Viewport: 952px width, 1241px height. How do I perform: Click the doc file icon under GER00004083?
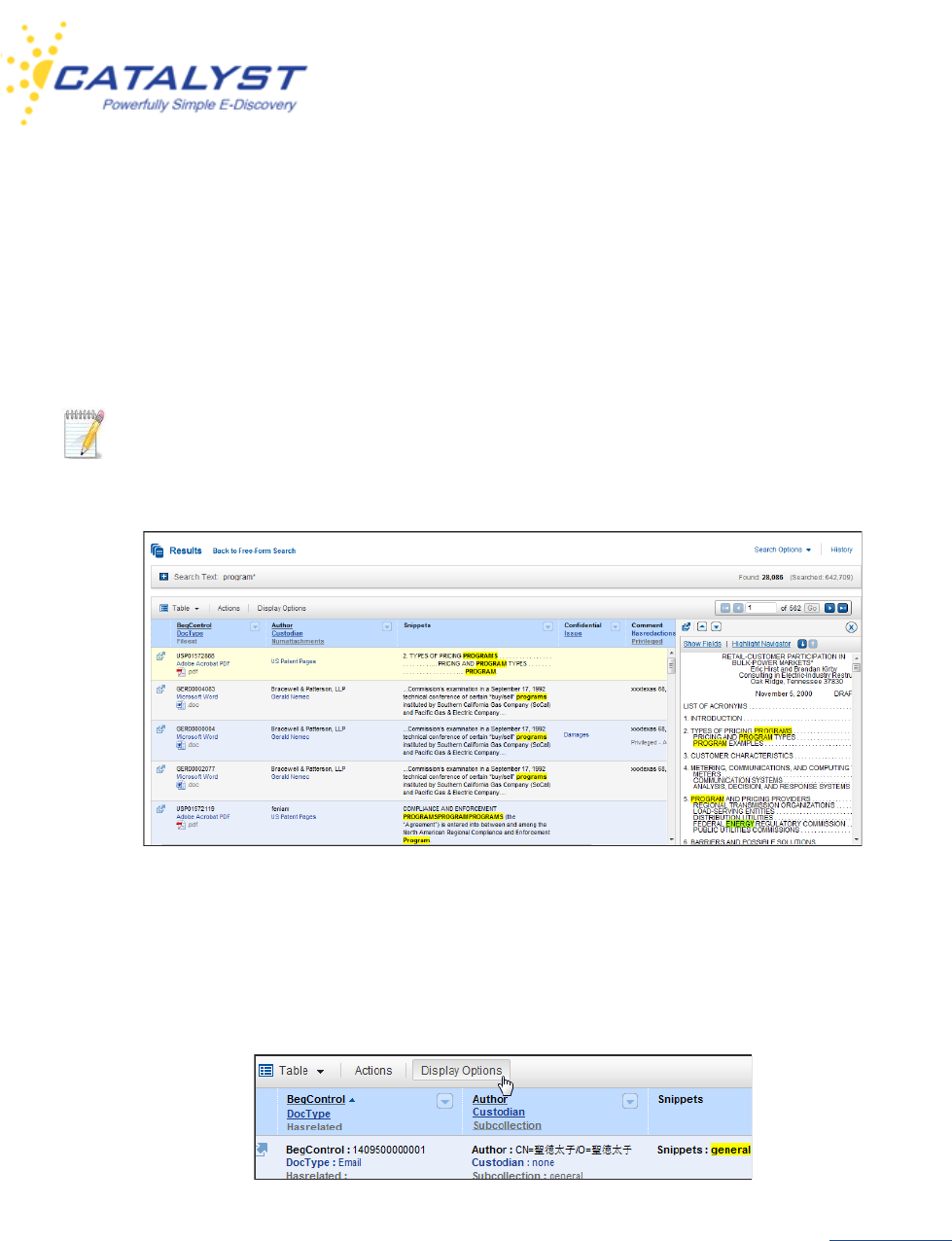click(181, 704)
